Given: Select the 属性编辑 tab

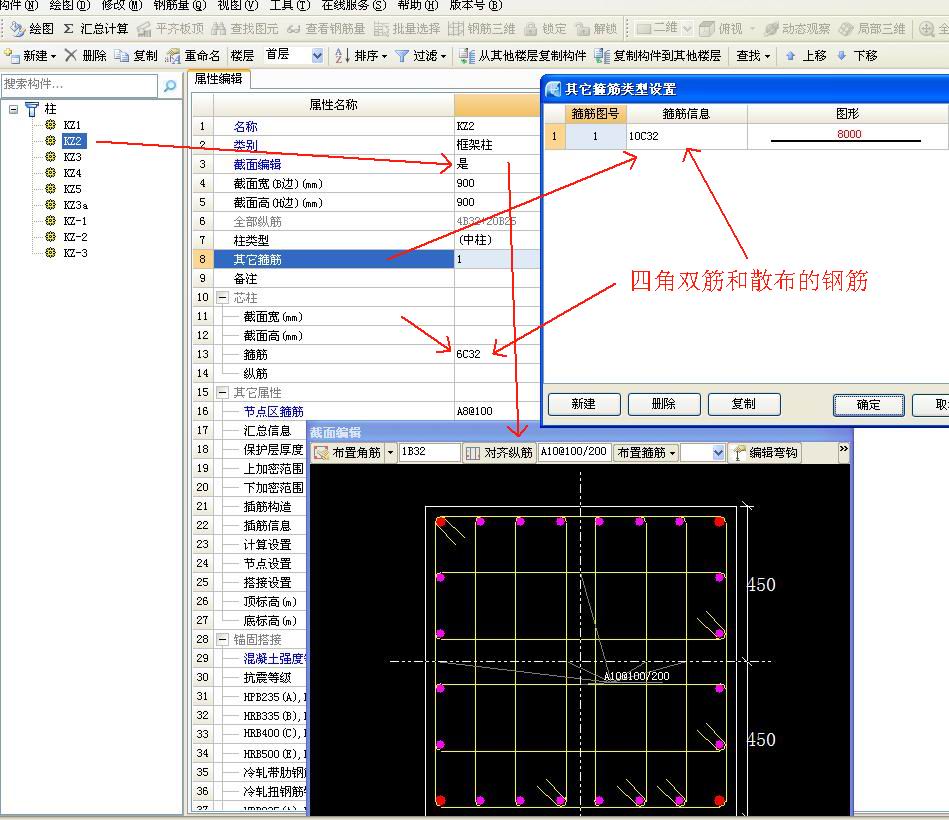Looking at the screenshot, I should click(x=218, y=79).
